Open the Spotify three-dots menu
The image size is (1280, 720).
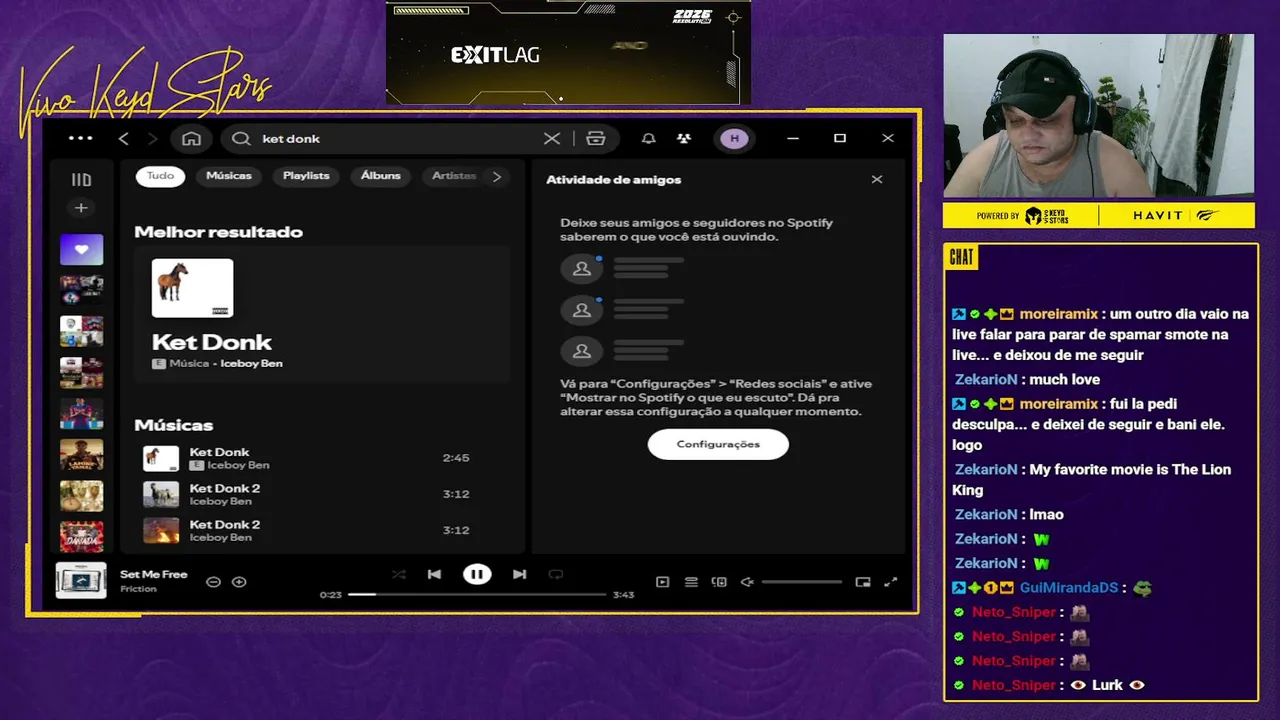pyautogui.click(x=80, y=138)
